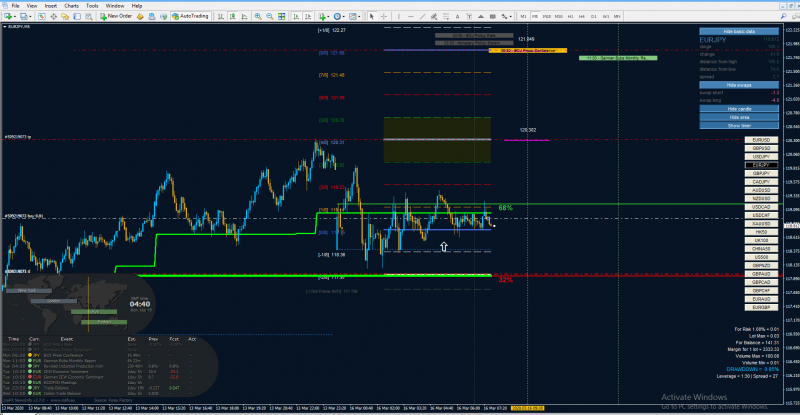Draw a horizontal line
800x415 pixels.
411,16
